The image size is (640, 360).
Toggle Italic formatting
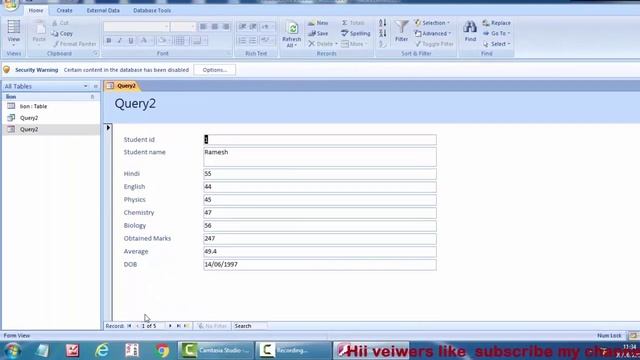point(120,40)
